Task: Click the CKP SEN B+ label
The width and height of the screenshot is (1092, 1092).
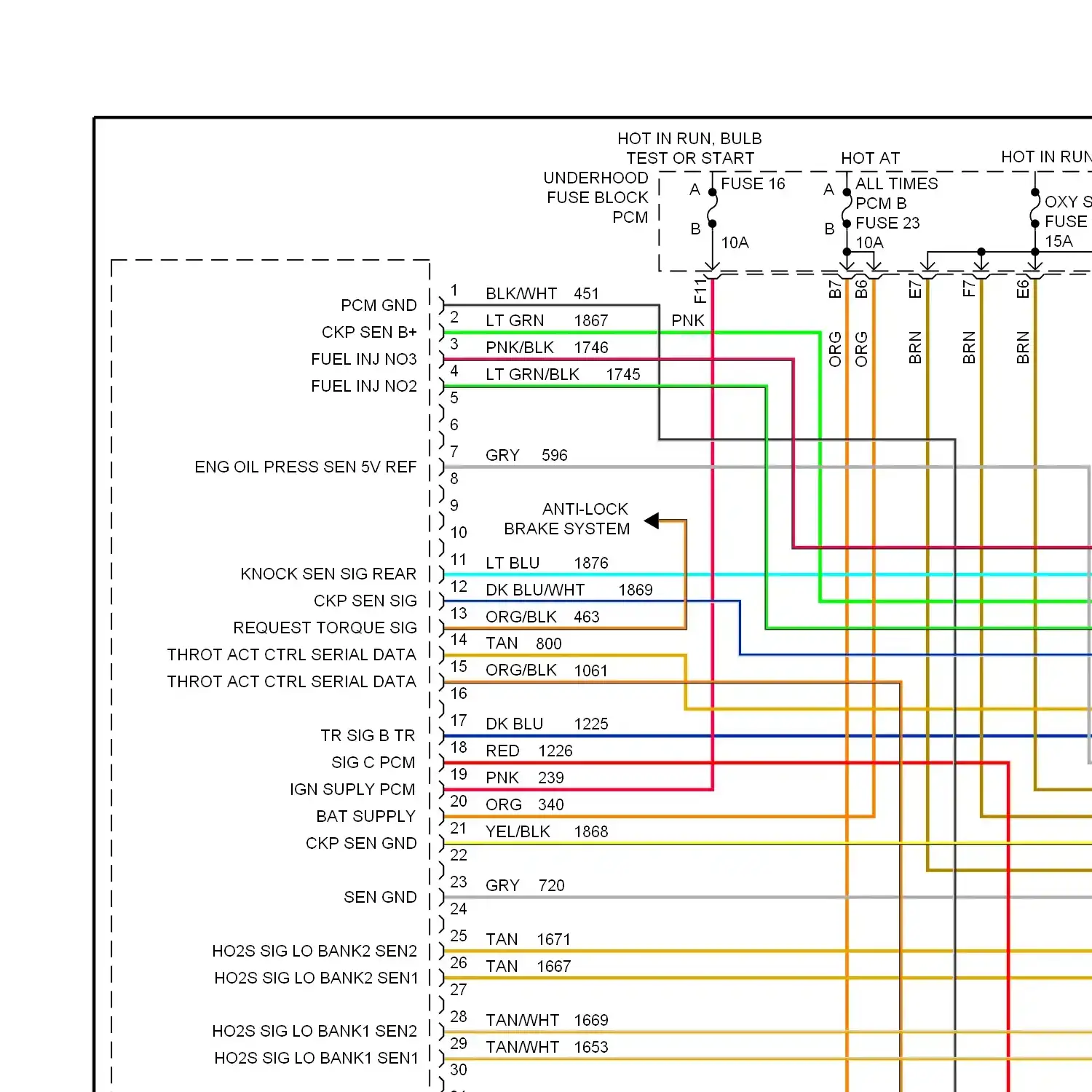Action: click(370, 332)
